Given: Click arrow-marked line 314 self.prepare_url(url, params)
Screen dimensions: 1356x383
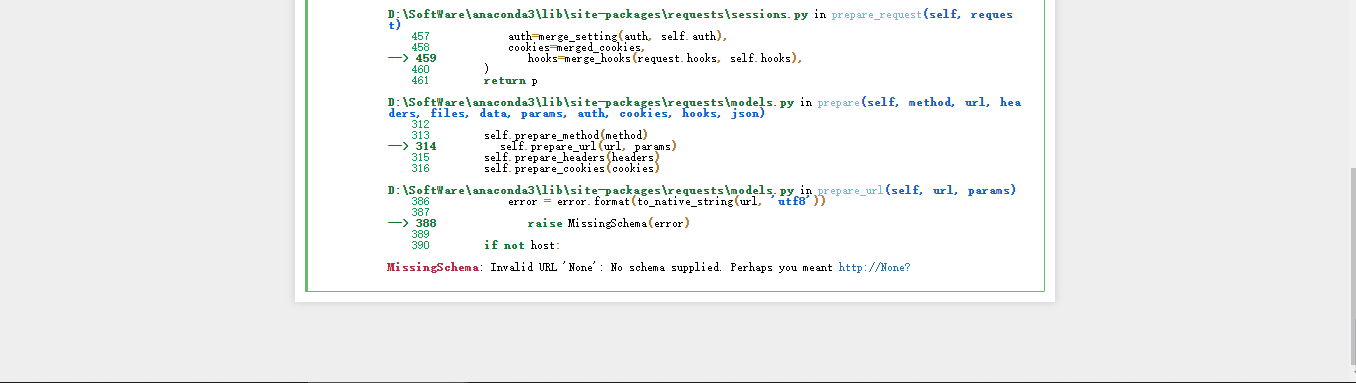Looking at the screenshot, I should pyautogui.click(x=589, y=146).
